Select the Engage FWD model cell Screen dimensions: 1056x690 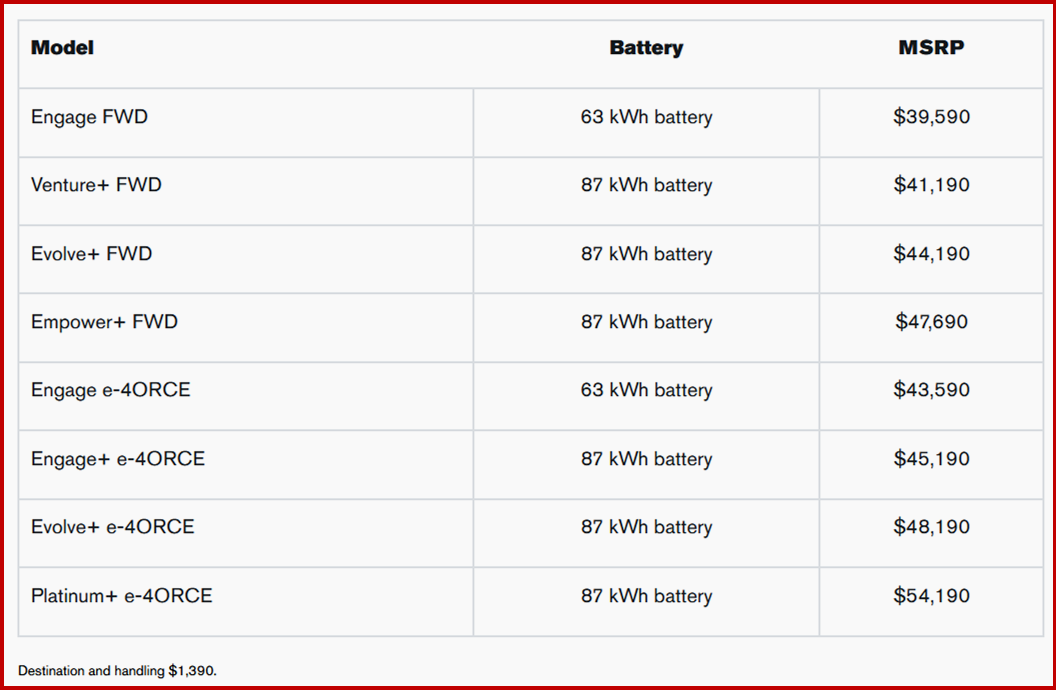pos(89,117)
